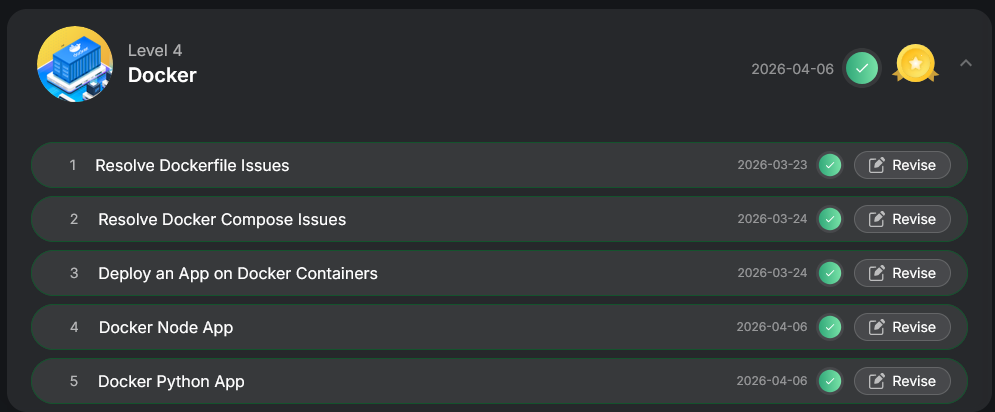The image size is (995, 412).
Task: Revise the Docker Node App task
Action: click(x=902, y=327)
